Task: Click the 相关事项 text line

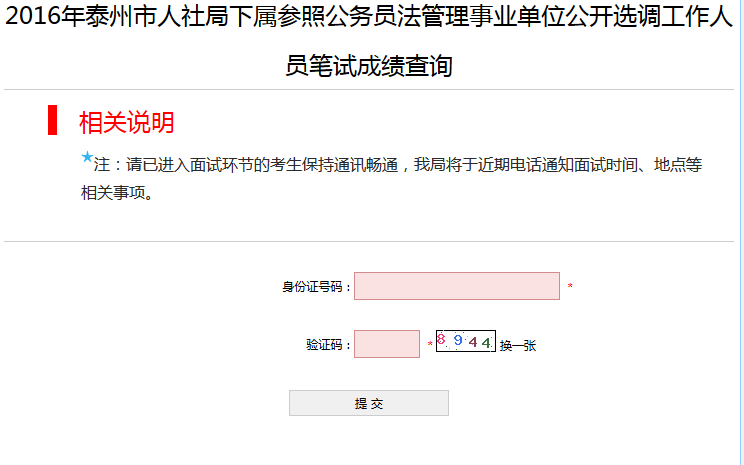Action: [116, 193]
